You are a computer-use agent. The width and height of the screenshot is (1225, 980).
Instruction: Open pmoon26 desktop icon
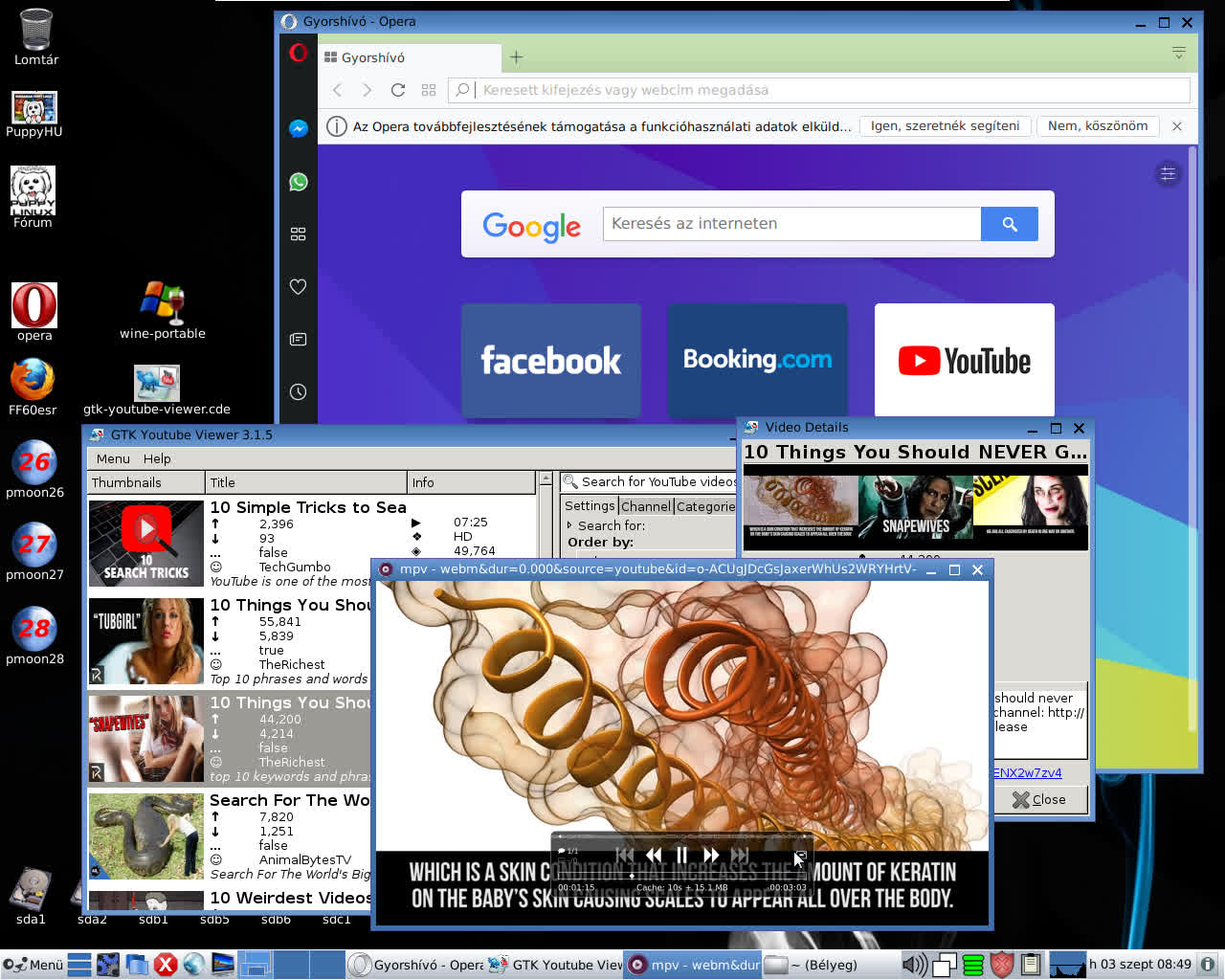tap(34, 469)
